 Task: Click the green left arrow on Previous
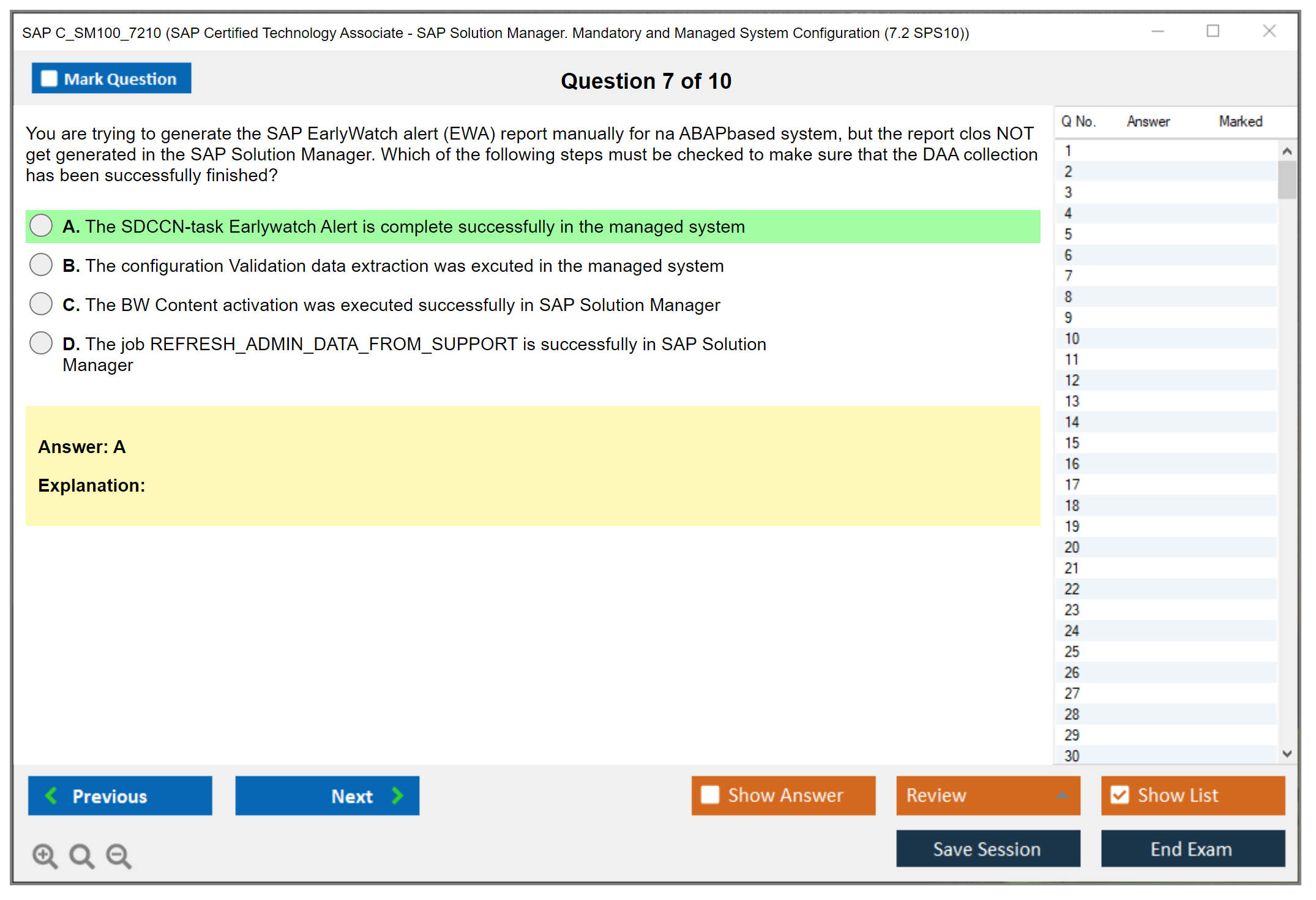point(52,795)
